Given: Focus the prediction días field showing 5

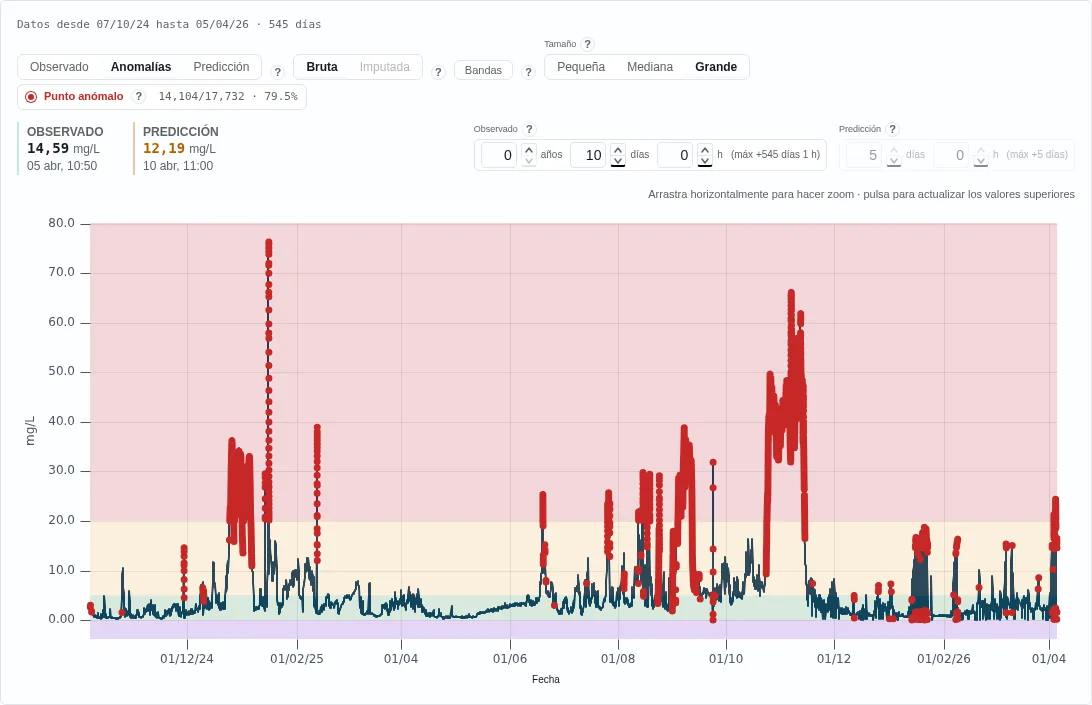Looking at the screenshot, I should [x=864, y=155].
